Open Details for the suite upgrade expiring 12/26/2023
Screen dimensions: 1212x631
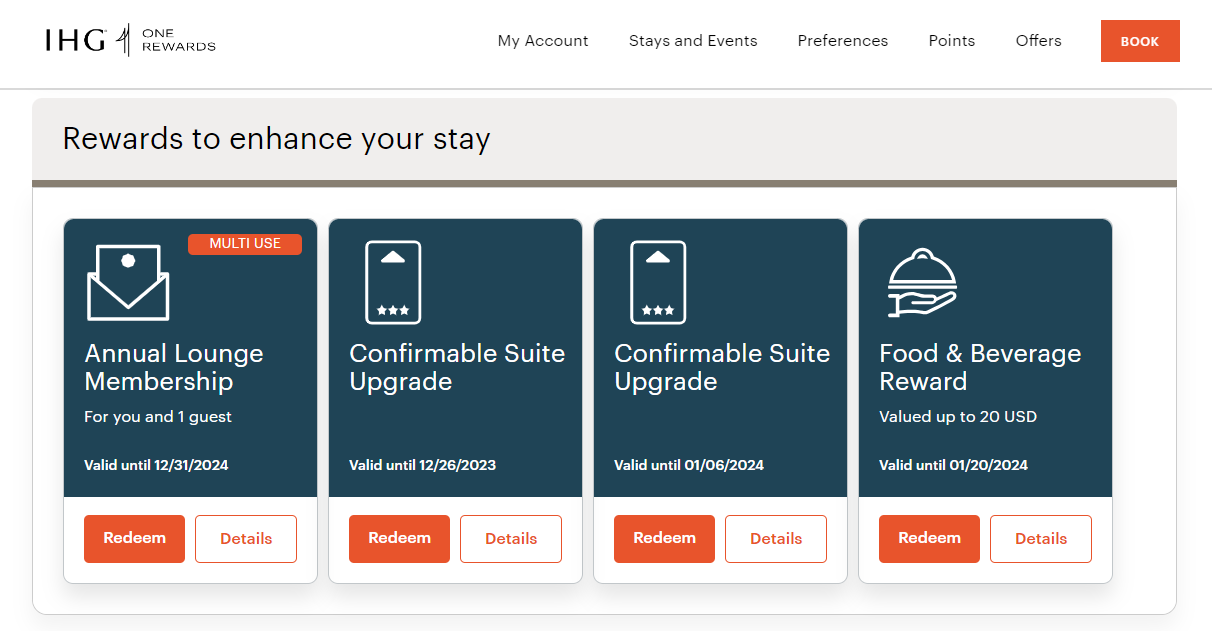(x=511, y=538)
